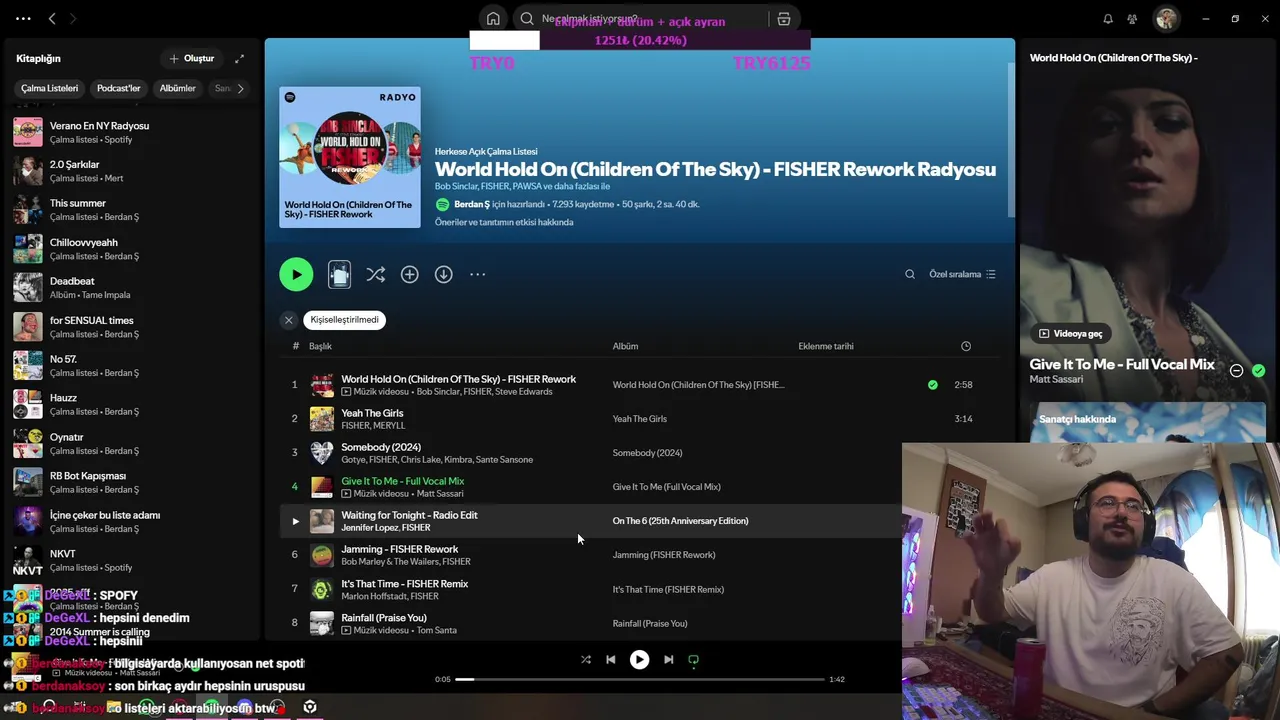Click the radio playlist cover image
1280x720 pixels.
350,157
